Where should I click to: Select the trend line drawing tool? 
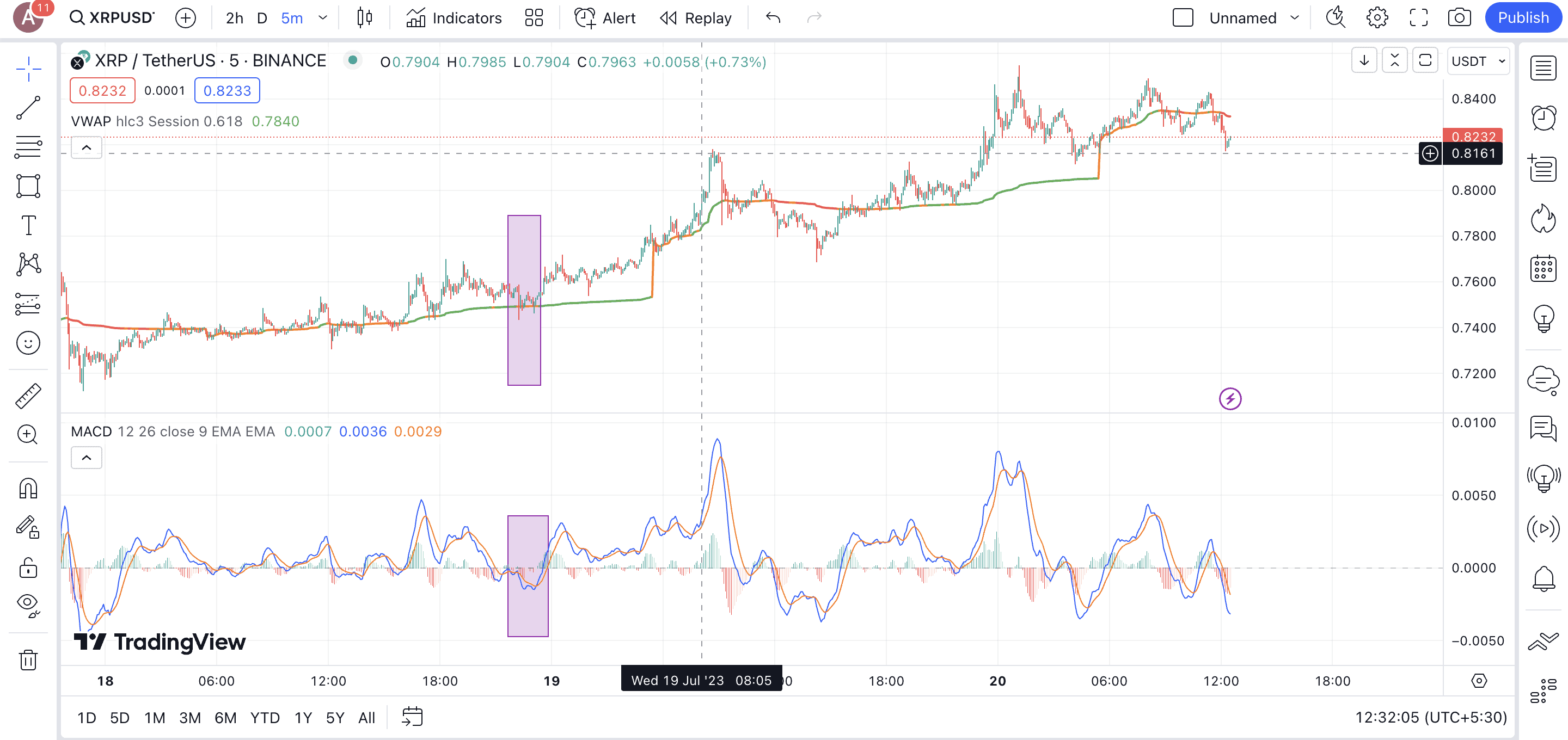pos(28,108)
